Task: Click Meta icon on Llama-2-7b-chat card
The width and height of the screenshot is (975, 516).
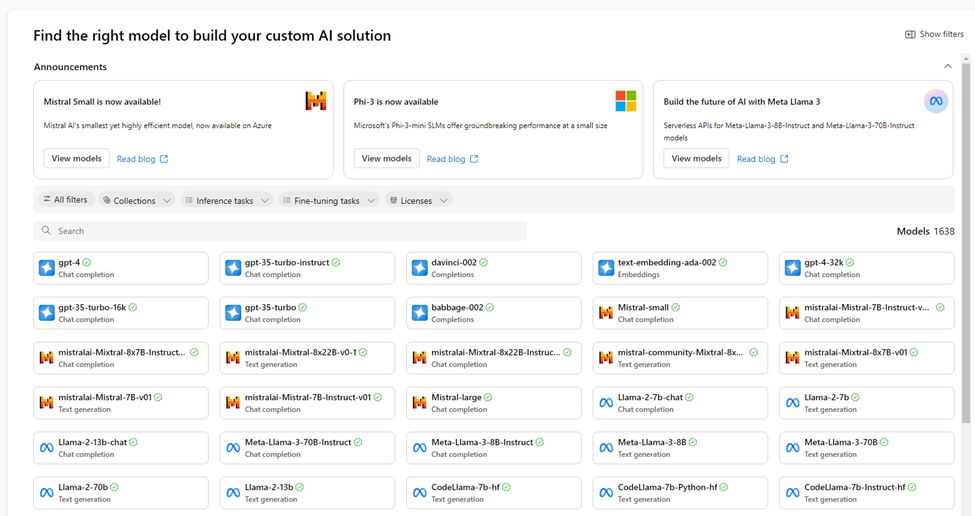Action: tap(606, 403)
